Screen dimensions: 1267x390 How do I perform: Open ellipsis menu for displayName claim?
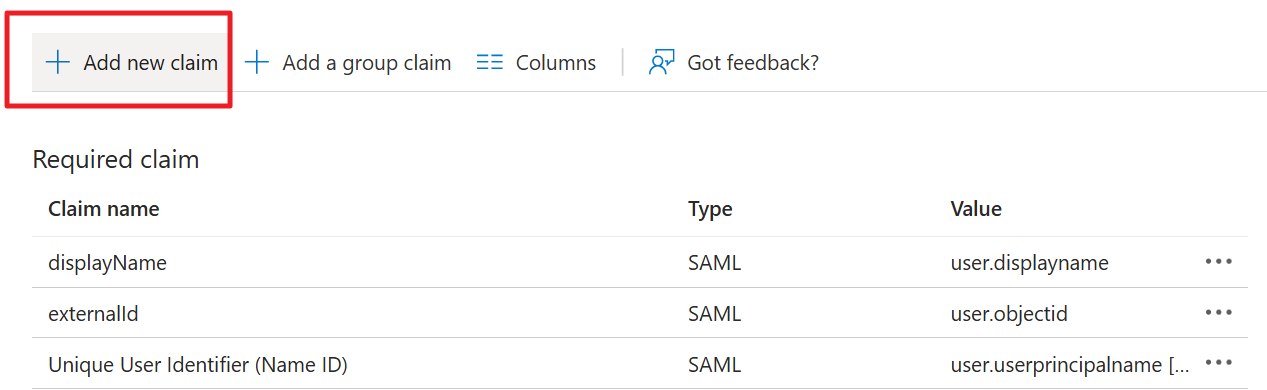[x=1218, y=262]
